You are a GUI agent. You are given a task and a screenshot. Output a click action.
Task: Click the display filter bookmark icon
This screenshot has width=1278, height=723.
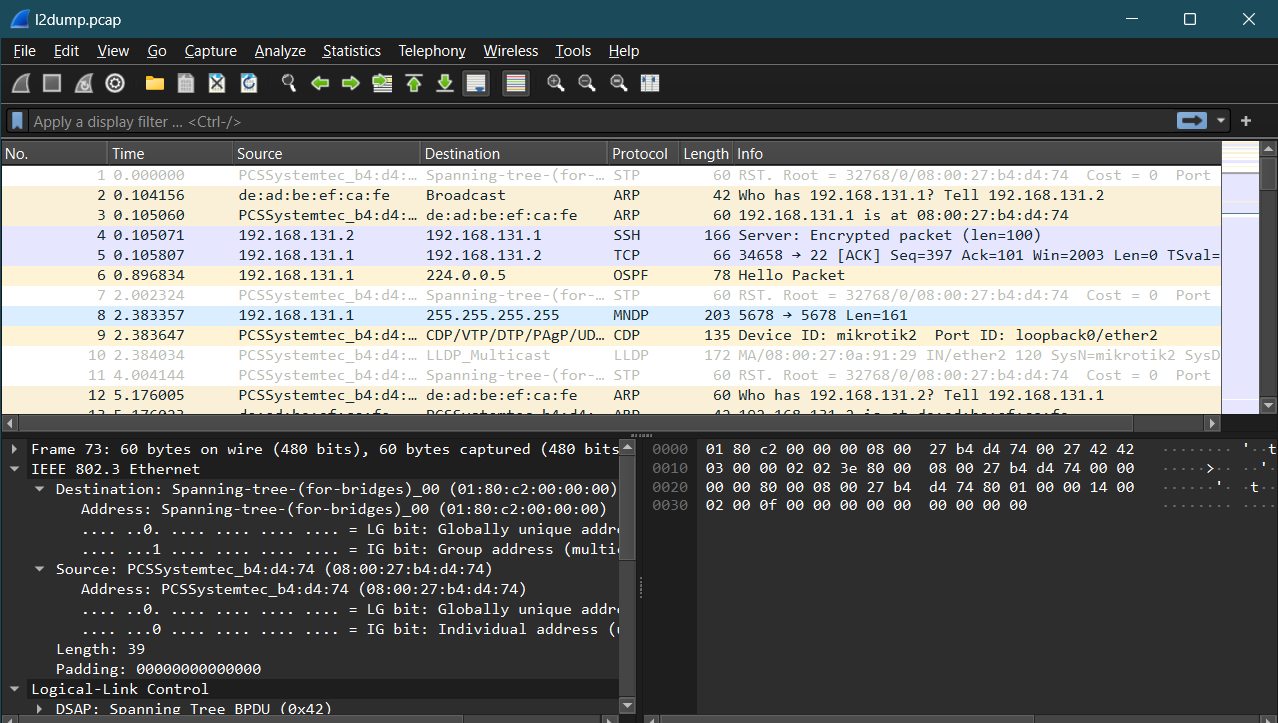(x=18, y=121)
